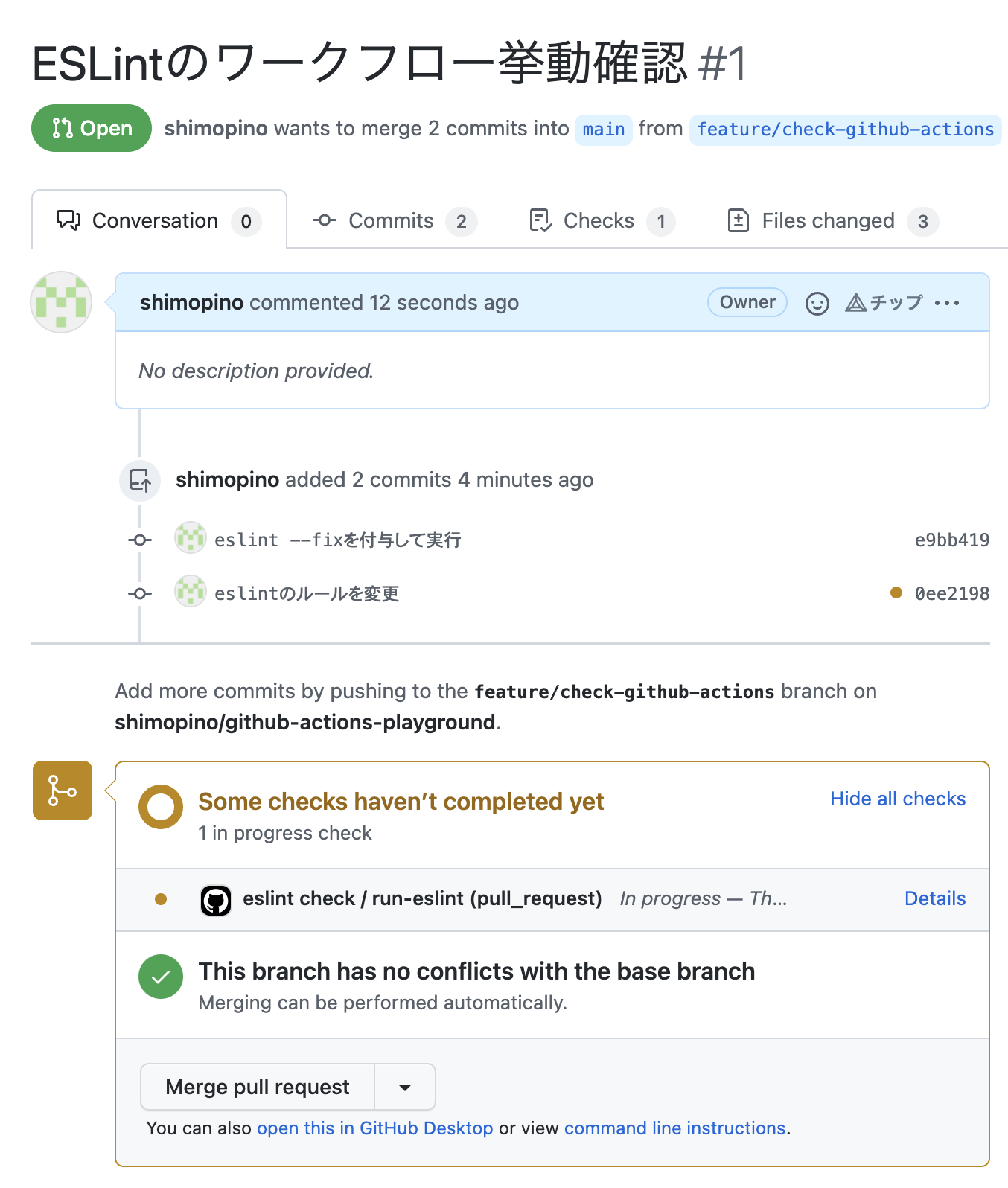The image size is (1008, 1188).
Task: Click the pending checks circle icon
Action: click(161, 807)
